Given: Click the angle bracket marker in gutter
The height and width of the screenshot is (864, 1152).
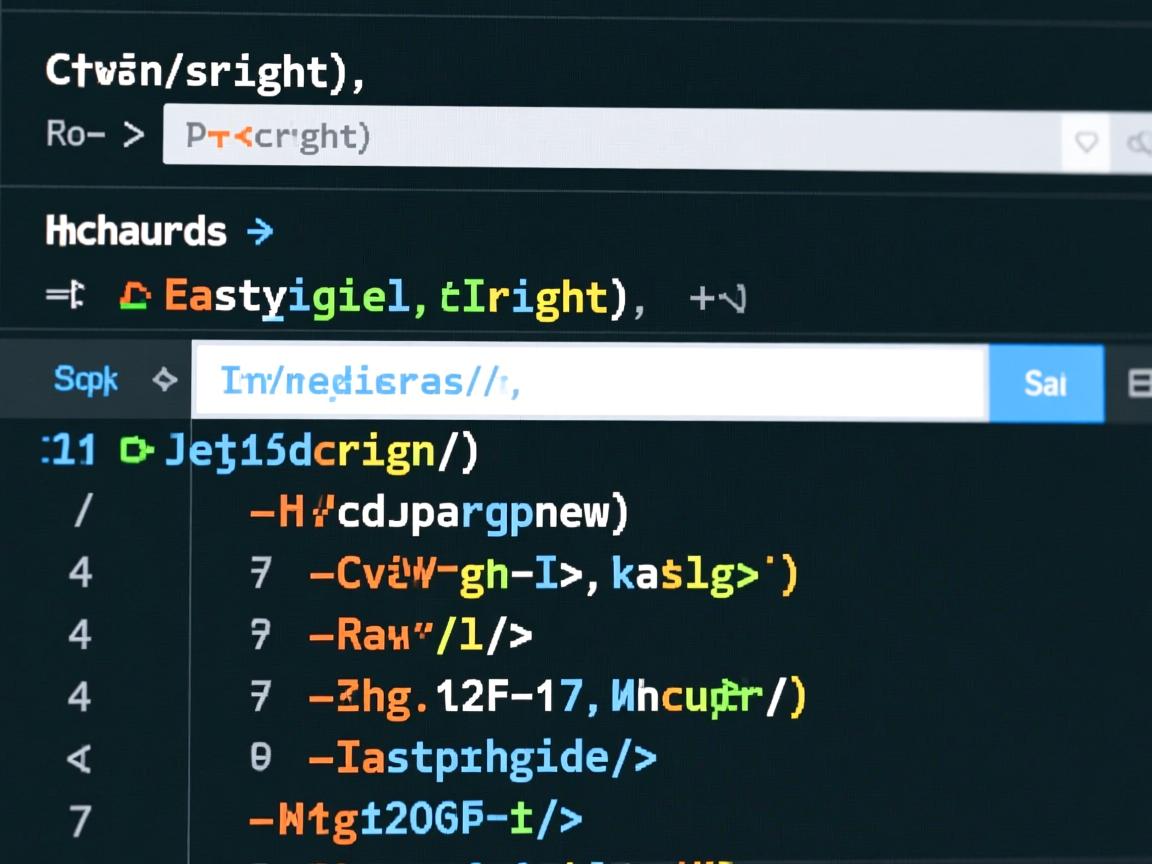Looking at the screenshot, I should [x=80, y=758].
